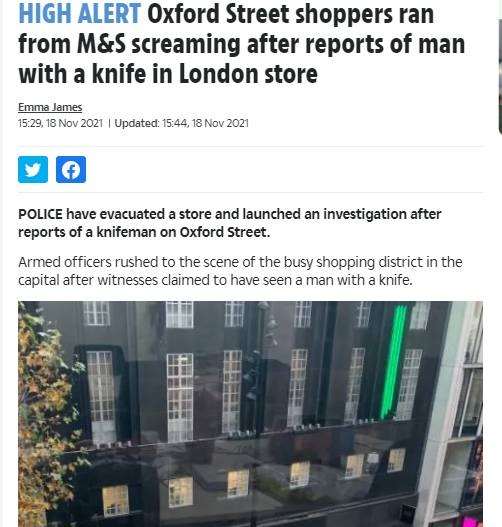
Task: Click the headline text 'Oxford Street shoppers ran'
Action: [291, 13]
